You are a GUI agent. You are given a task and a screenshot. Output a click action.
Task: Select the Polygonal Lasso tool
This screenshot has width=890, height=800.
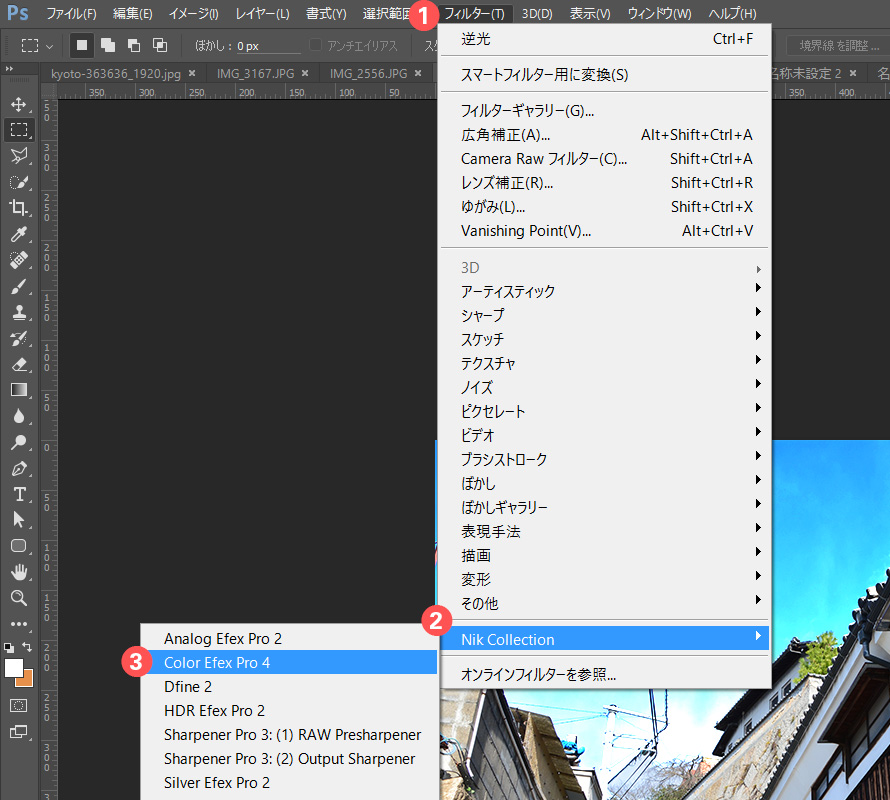pyautogui.click(x=19, y=156)
